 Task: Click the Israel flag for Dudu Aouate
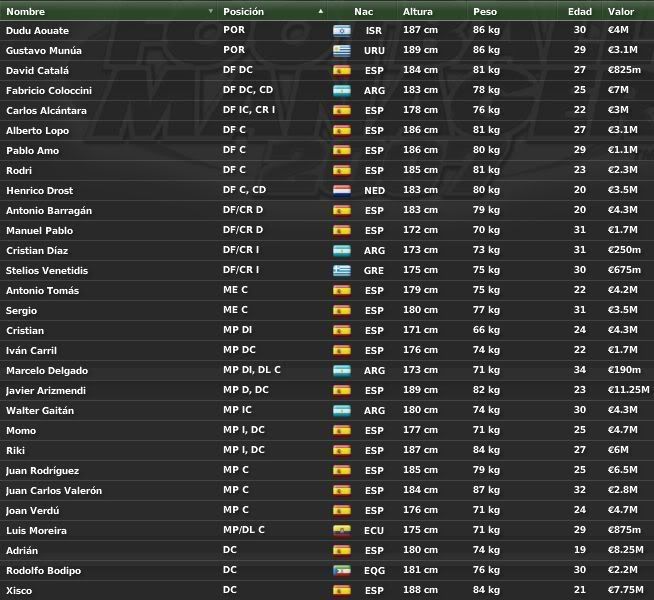[x=342, y=30]
